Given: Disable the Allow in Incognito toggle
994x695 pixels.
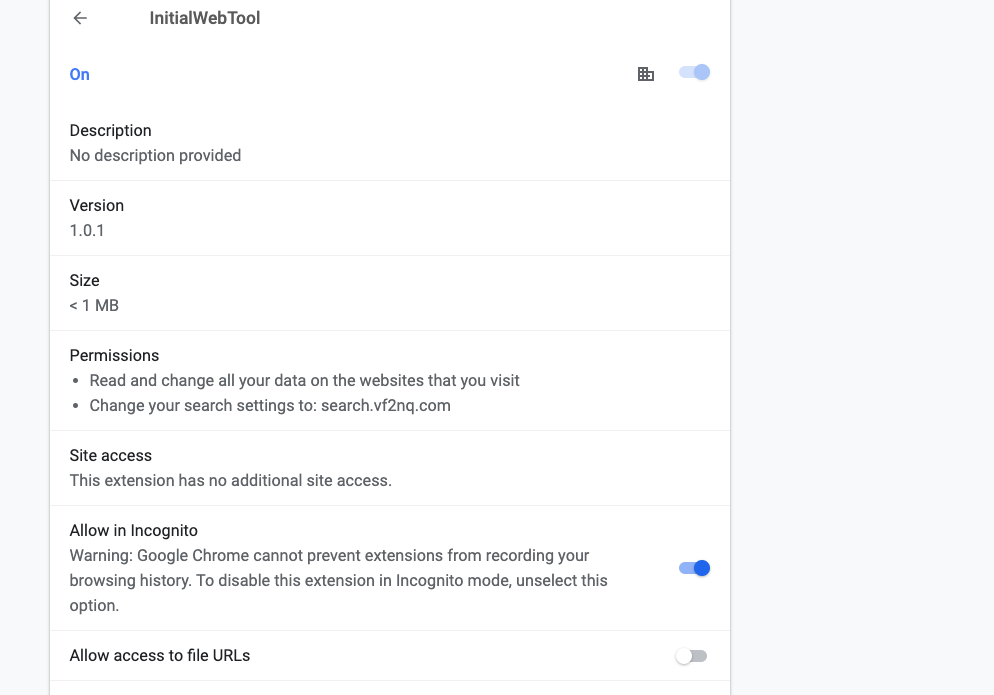Looking at the screenshot, I should [693, 567].
